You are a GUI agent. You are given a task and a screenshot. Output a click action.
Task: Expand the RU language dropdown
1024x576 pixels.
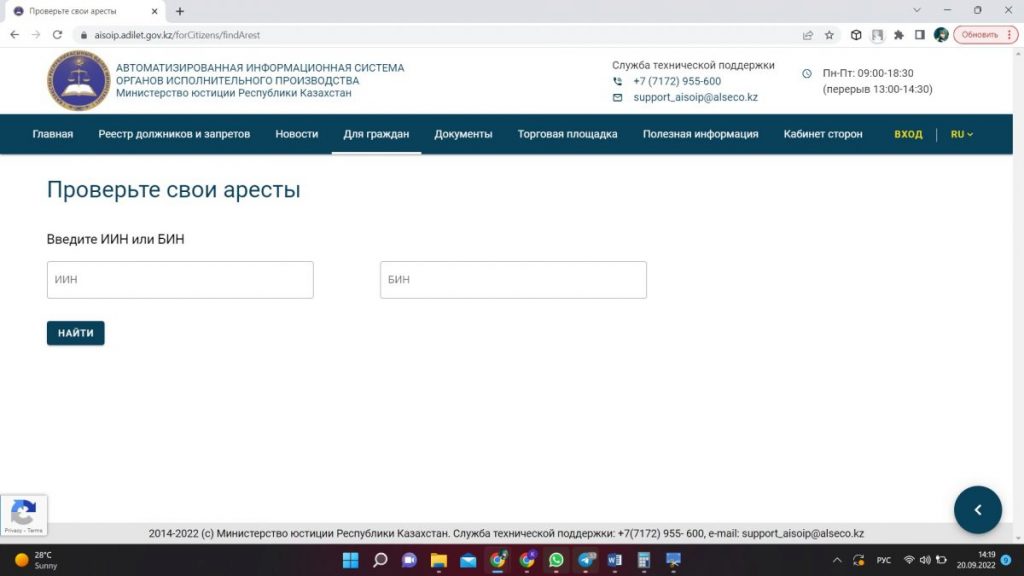pos(961,134)
